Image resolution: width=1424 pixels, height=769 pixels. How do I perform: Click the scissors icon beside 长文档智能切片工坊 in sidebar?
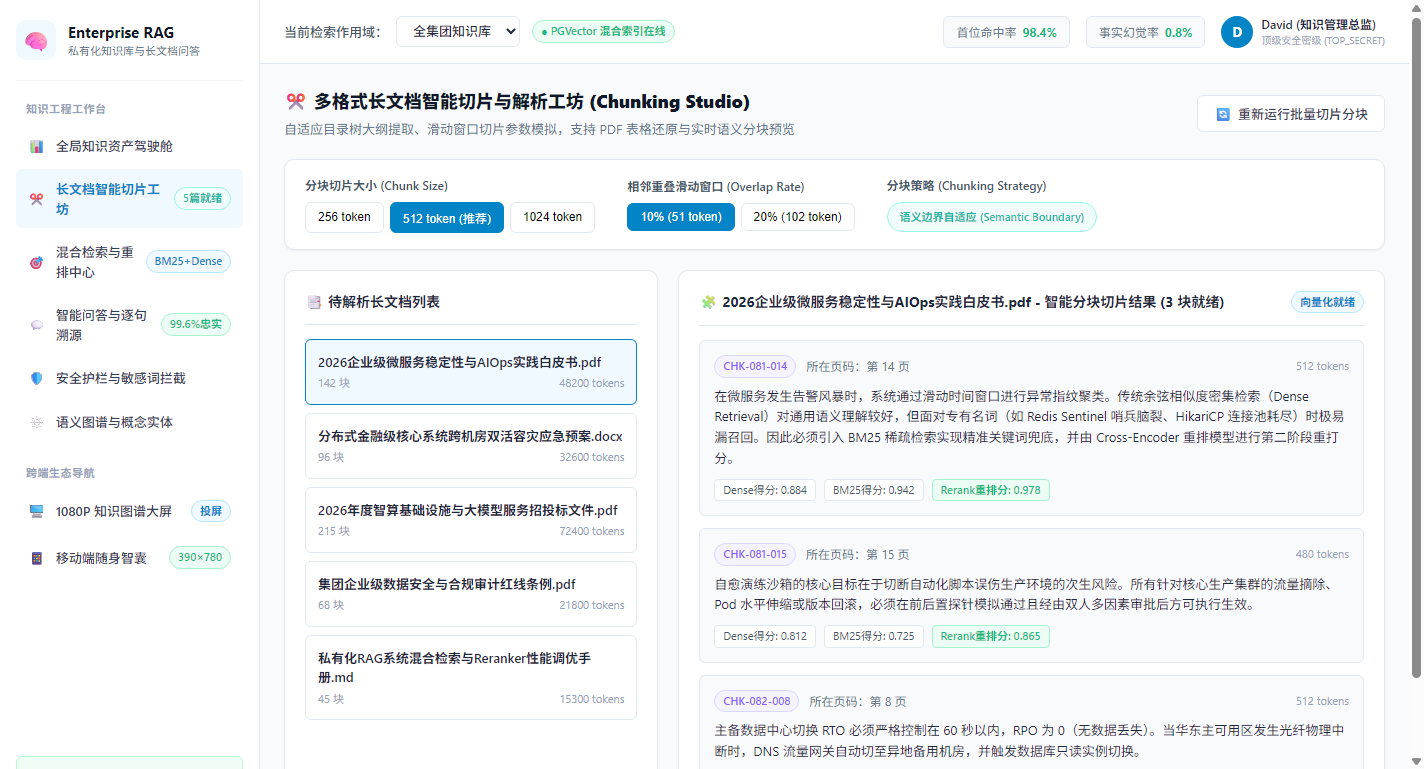pos(37,199)
